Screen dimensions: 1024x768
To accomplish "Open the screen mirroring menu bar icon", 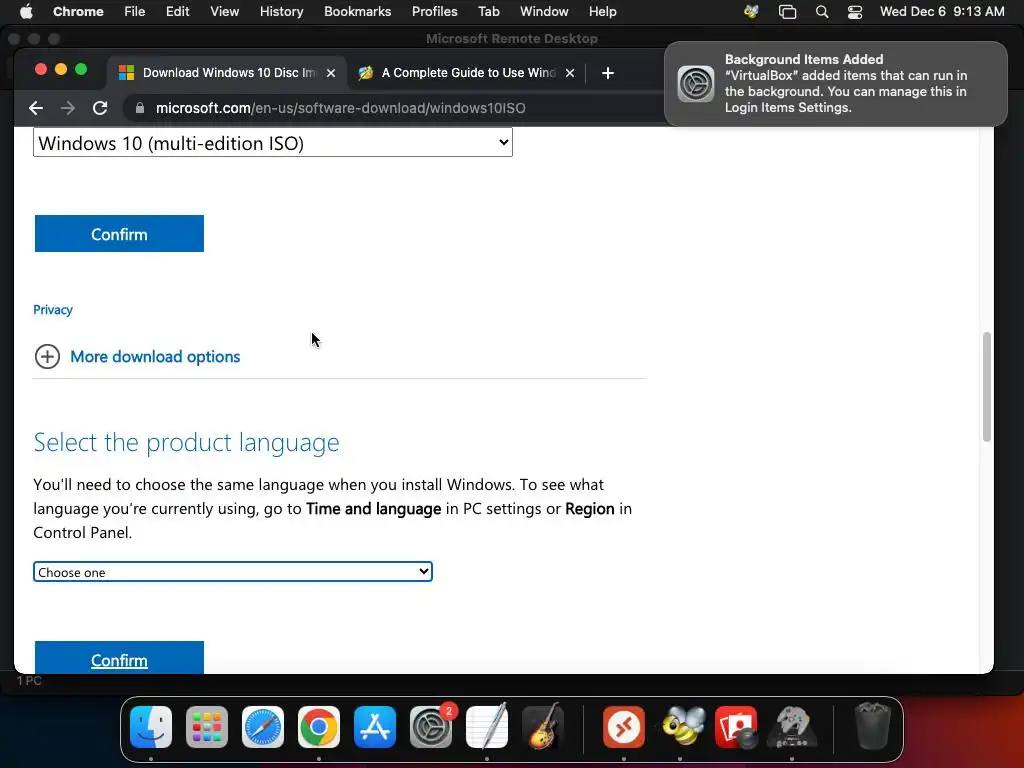I will [x=788, y=12].
